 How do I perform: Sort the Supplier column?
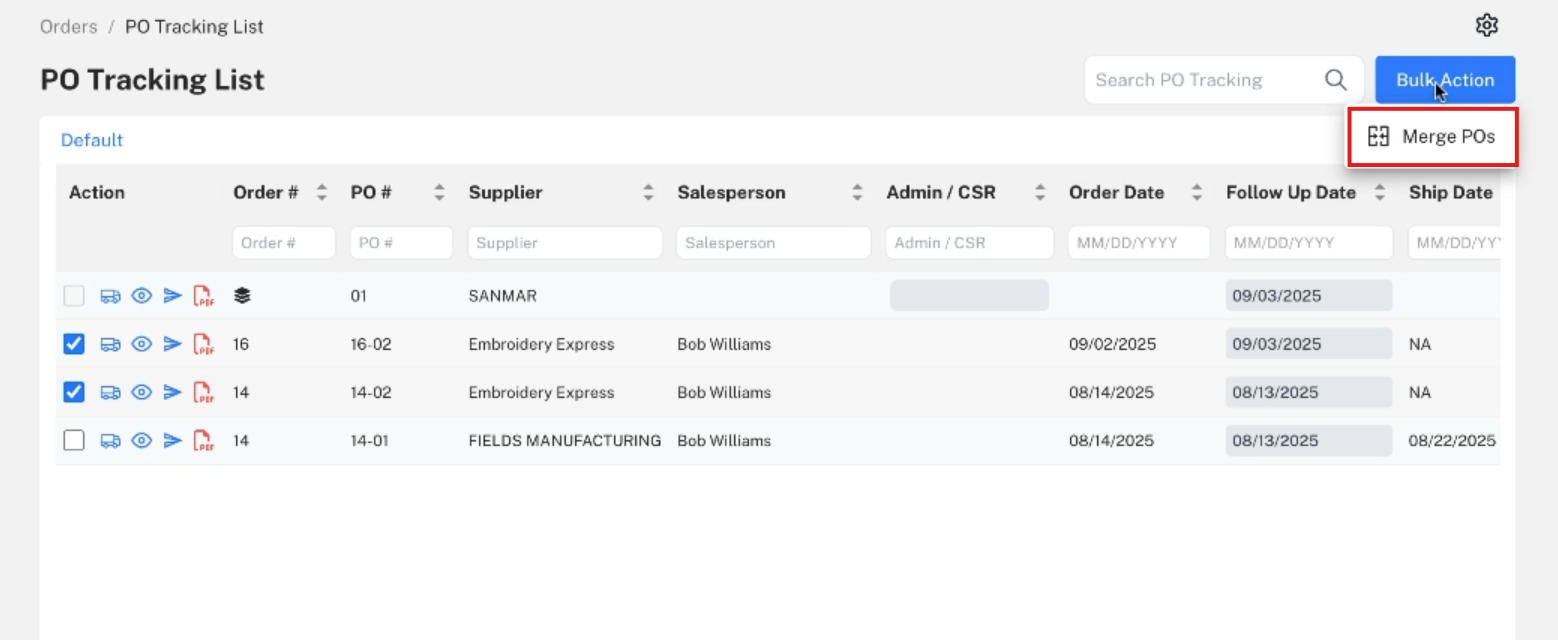click(x=648, y=192)
